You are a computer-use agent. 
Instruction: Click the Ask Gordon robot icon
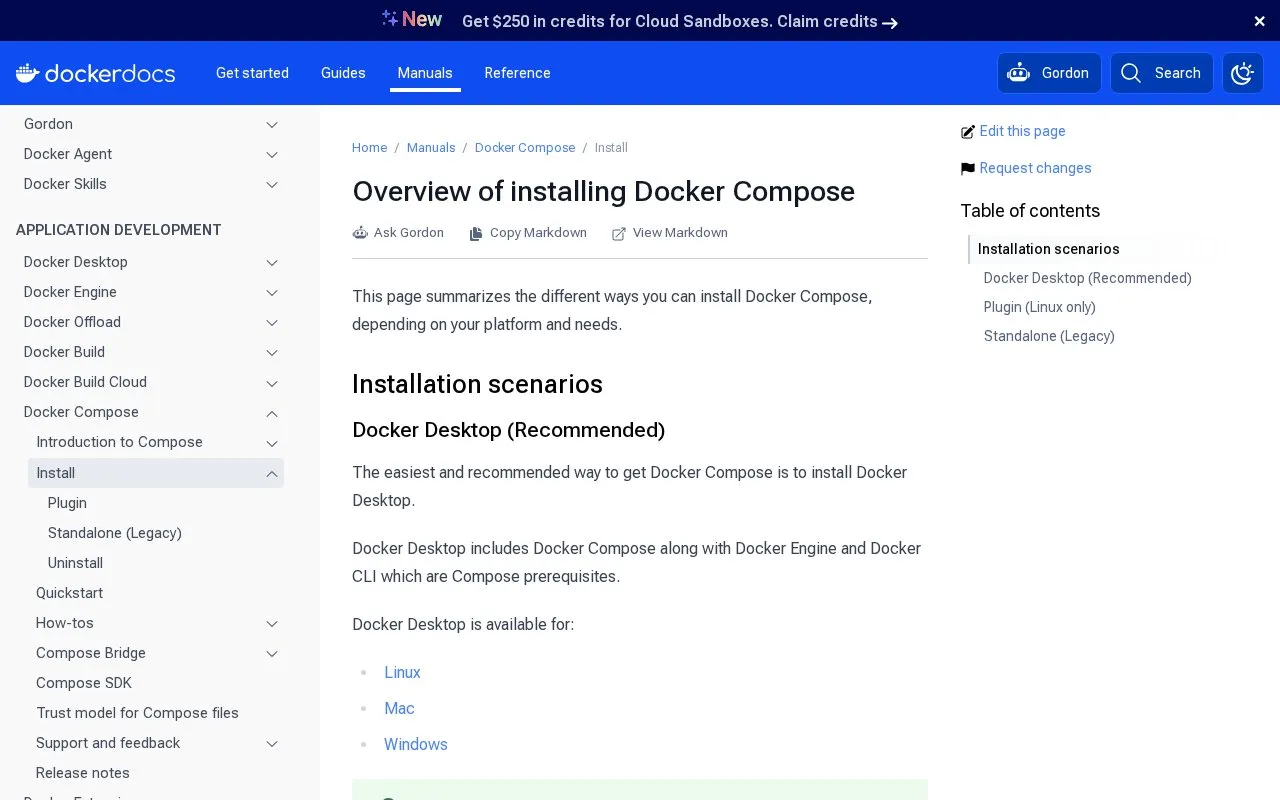[x=360, y=233]
